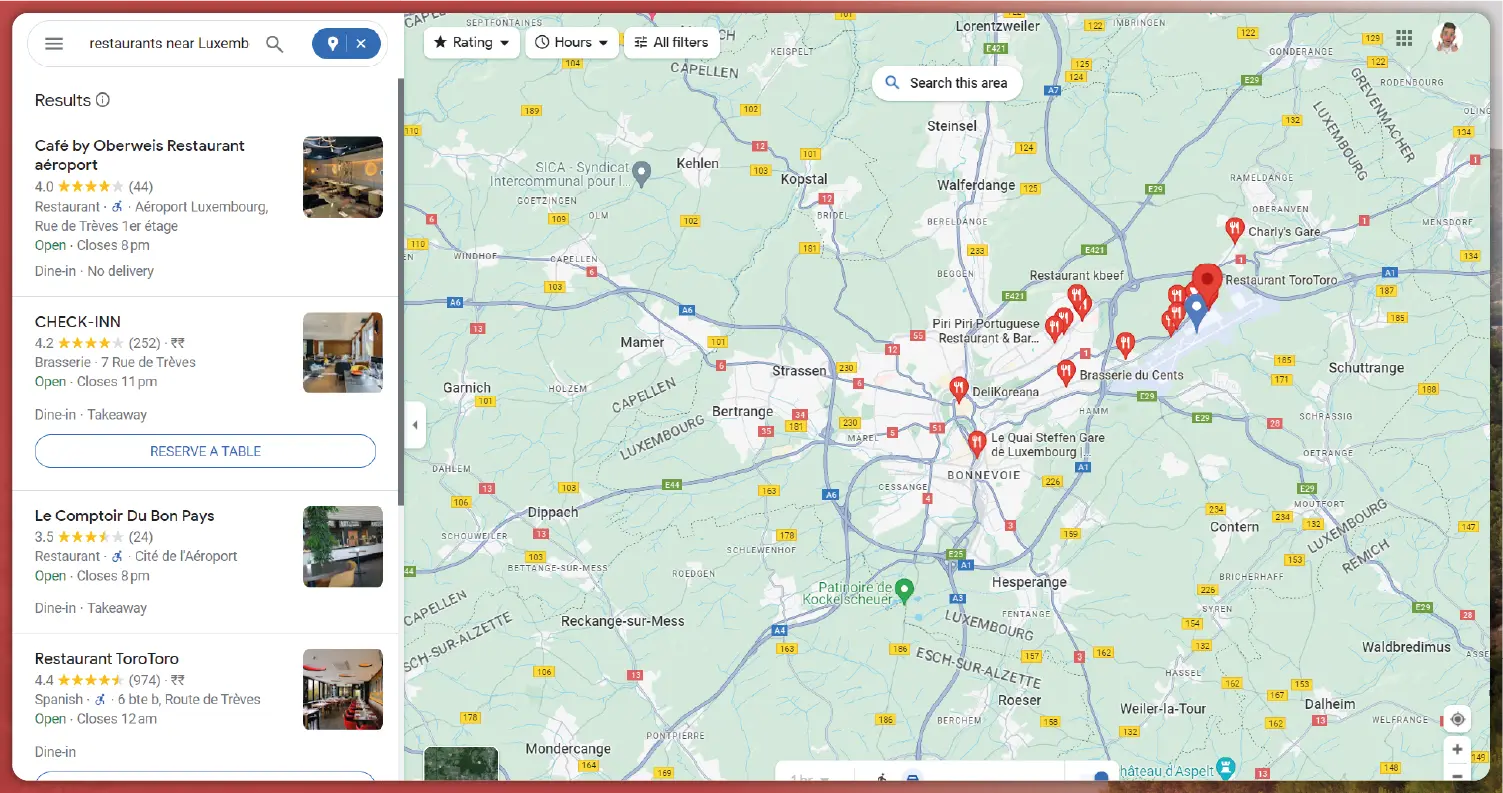Open the Hours filter dropdown
The width and height of the screenshot is (1503, 793).
coord(571,42)
